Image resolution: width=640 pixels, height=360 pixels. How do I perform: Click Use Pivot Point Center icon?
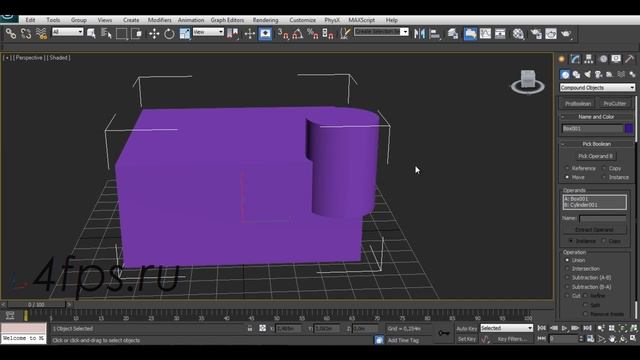coord(233,33)
